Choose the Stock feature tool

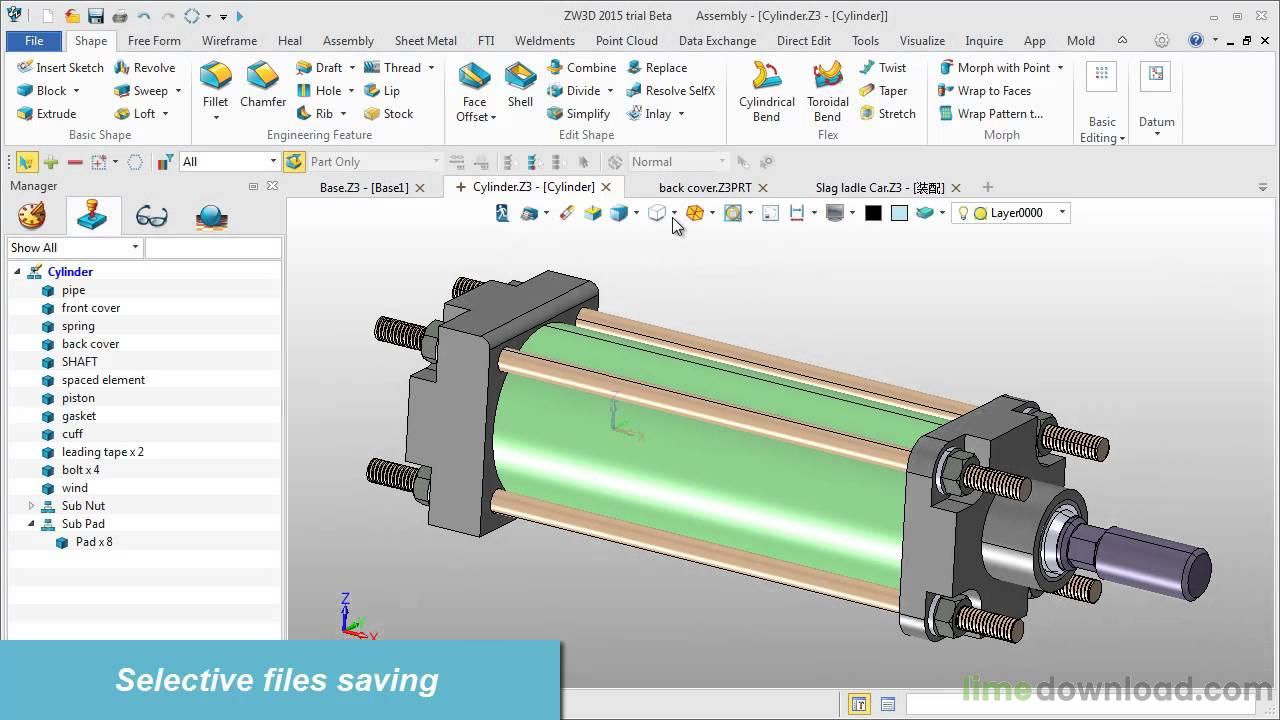coord(388,113)
